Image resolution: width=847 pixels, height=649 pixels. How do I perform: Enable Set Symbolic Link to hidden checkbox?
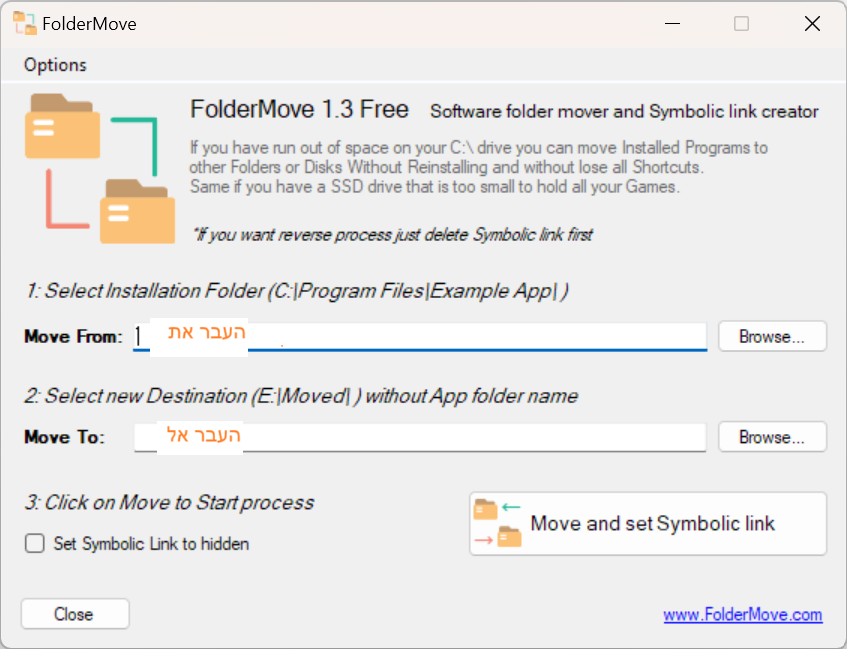(x=35, y=543)
